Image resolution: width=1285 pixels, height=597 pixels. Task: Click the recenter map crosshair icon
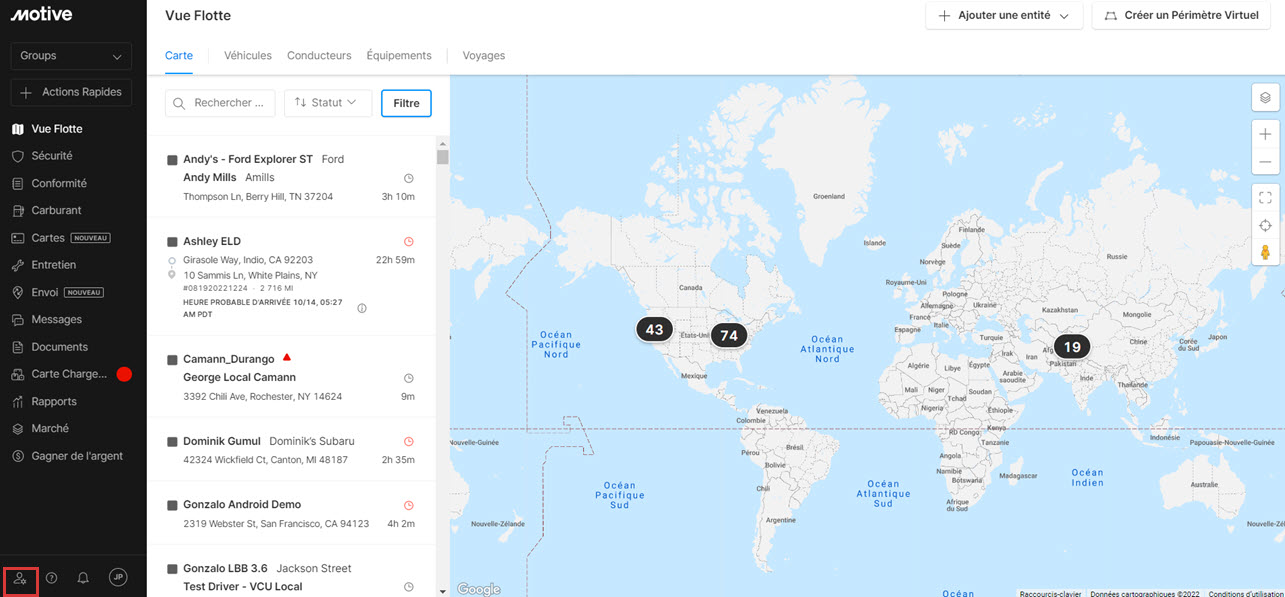(1265, 225)
